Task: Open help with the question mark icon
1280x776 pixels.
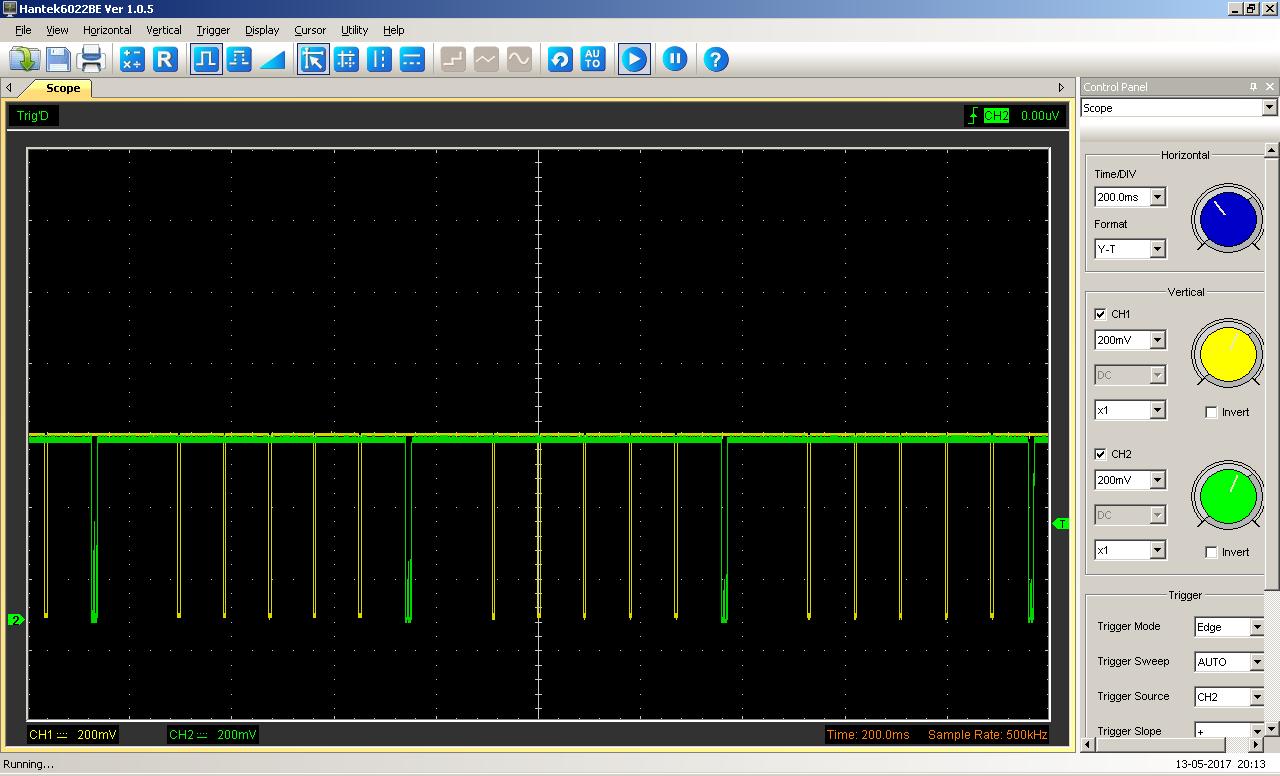Action: [716, 59]
